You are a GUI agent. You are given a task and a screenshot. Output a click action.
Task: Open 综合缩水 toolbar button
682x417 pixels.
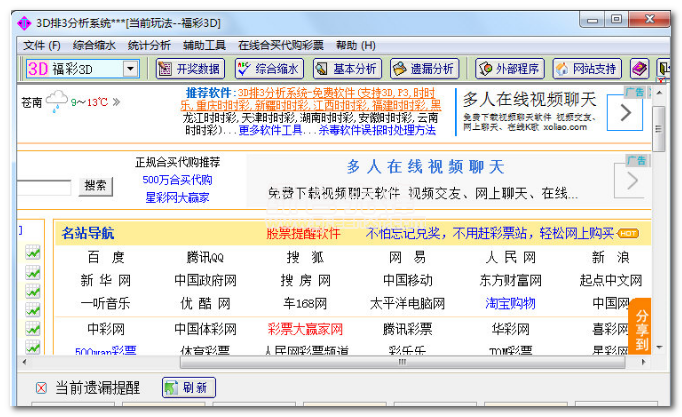[x=269, y=69]
